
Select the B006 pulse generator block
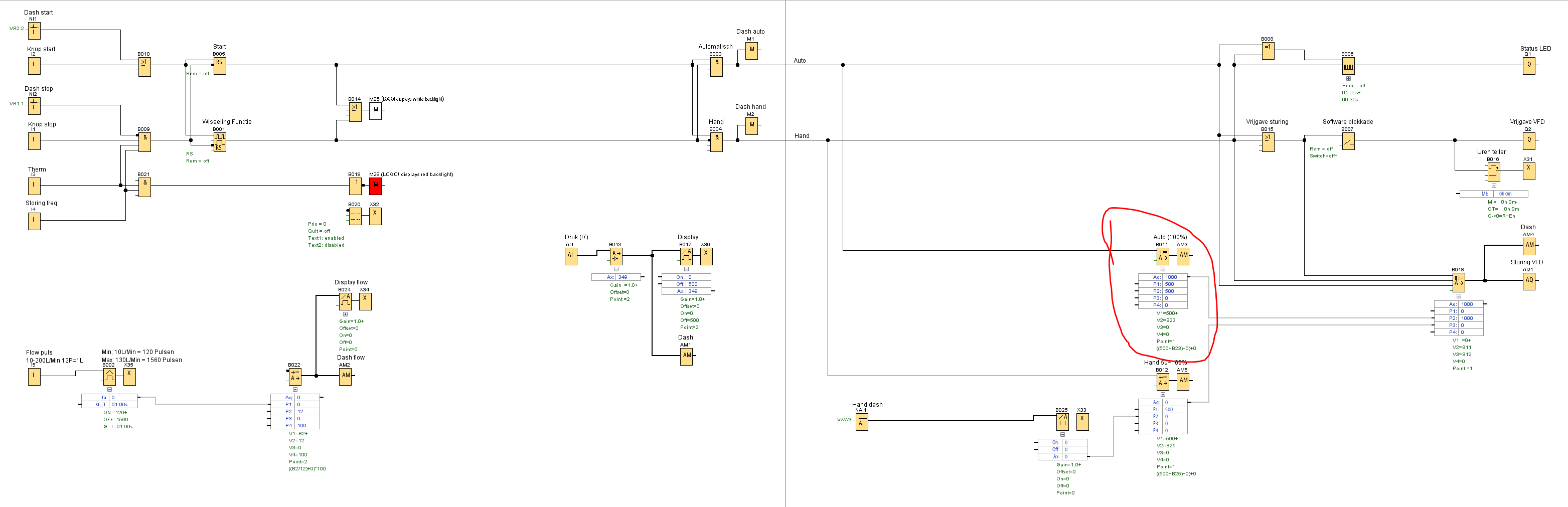point(1348,66)
